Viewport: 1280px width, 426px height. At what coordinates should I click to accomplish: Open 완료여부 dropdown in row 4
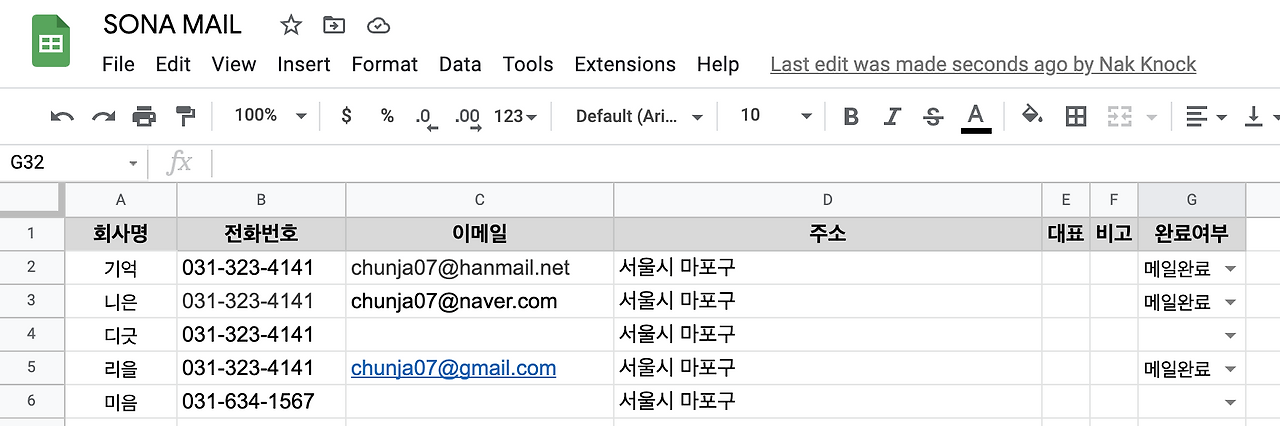[x=1230, y=335]
